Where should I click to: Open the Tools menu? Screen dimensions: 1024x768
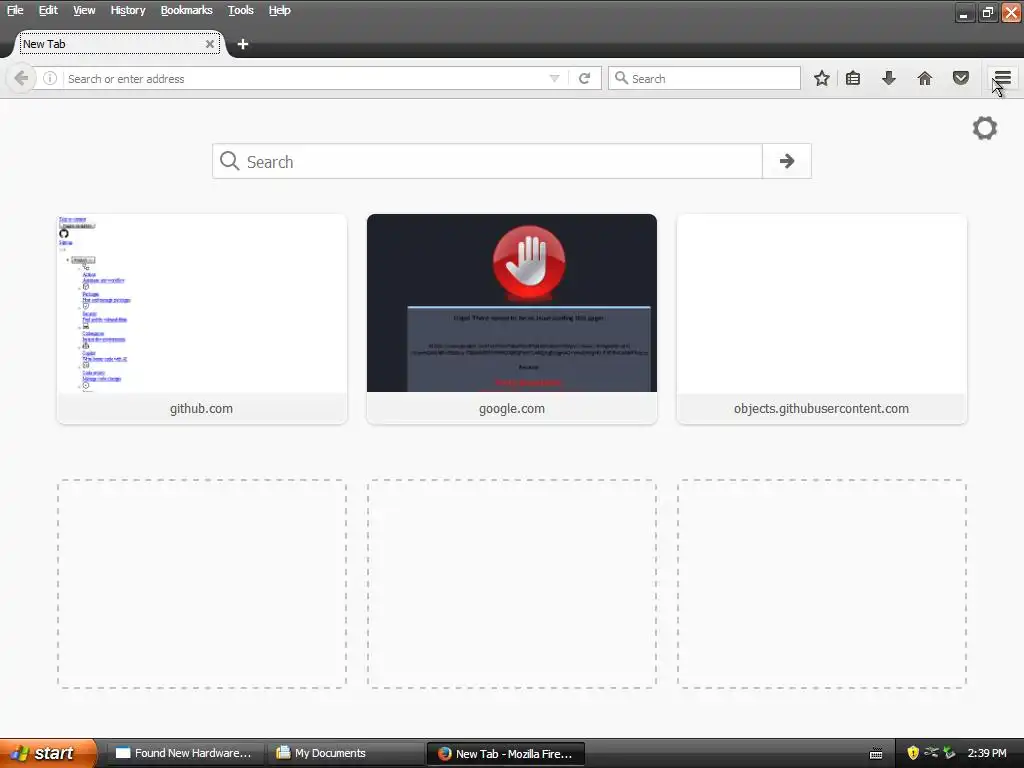[x=240, y=10]
